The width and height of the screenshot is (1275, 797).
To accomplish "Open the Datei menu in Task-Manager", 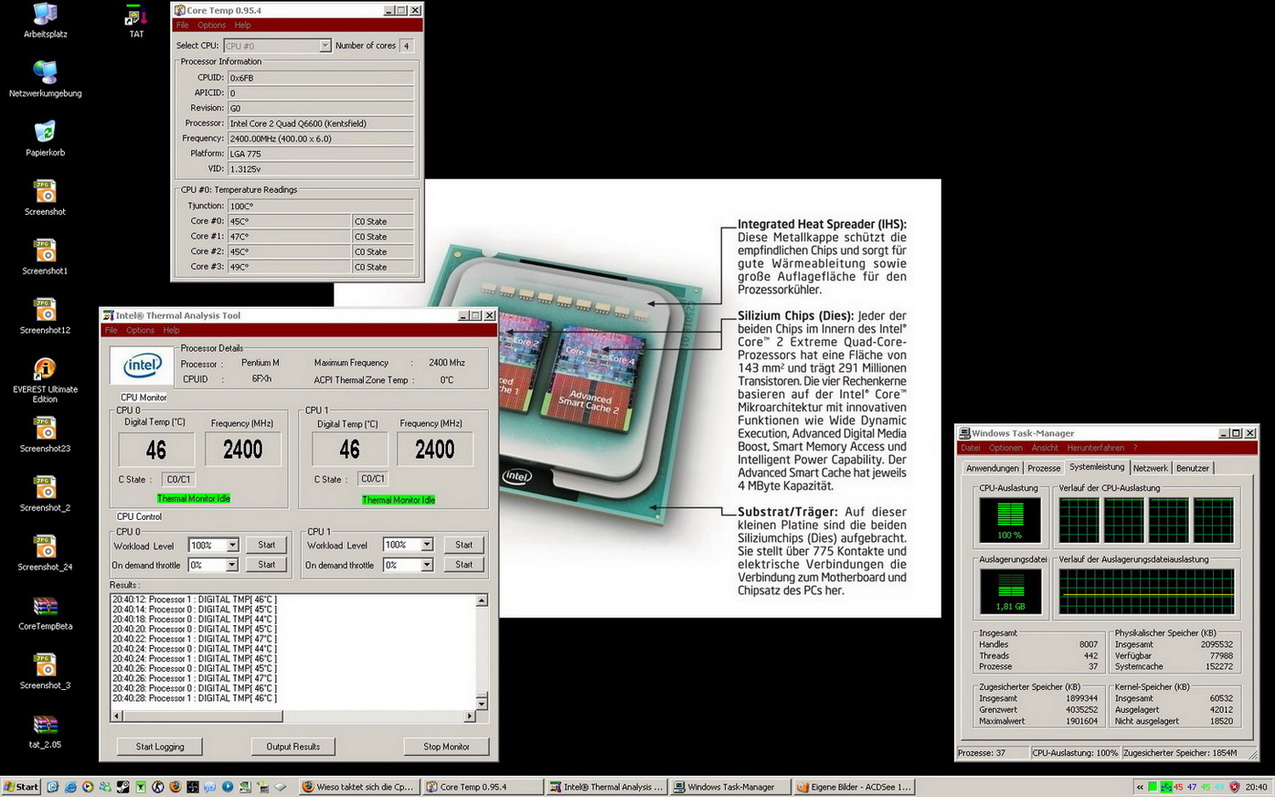I will pyautogui.click(x=971, y=448).
